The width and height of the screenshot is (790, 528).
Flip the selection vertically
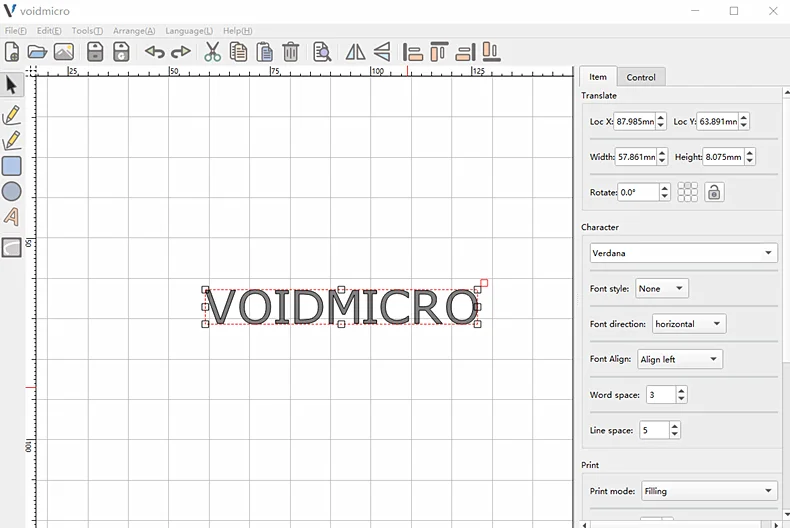(382, 52)
